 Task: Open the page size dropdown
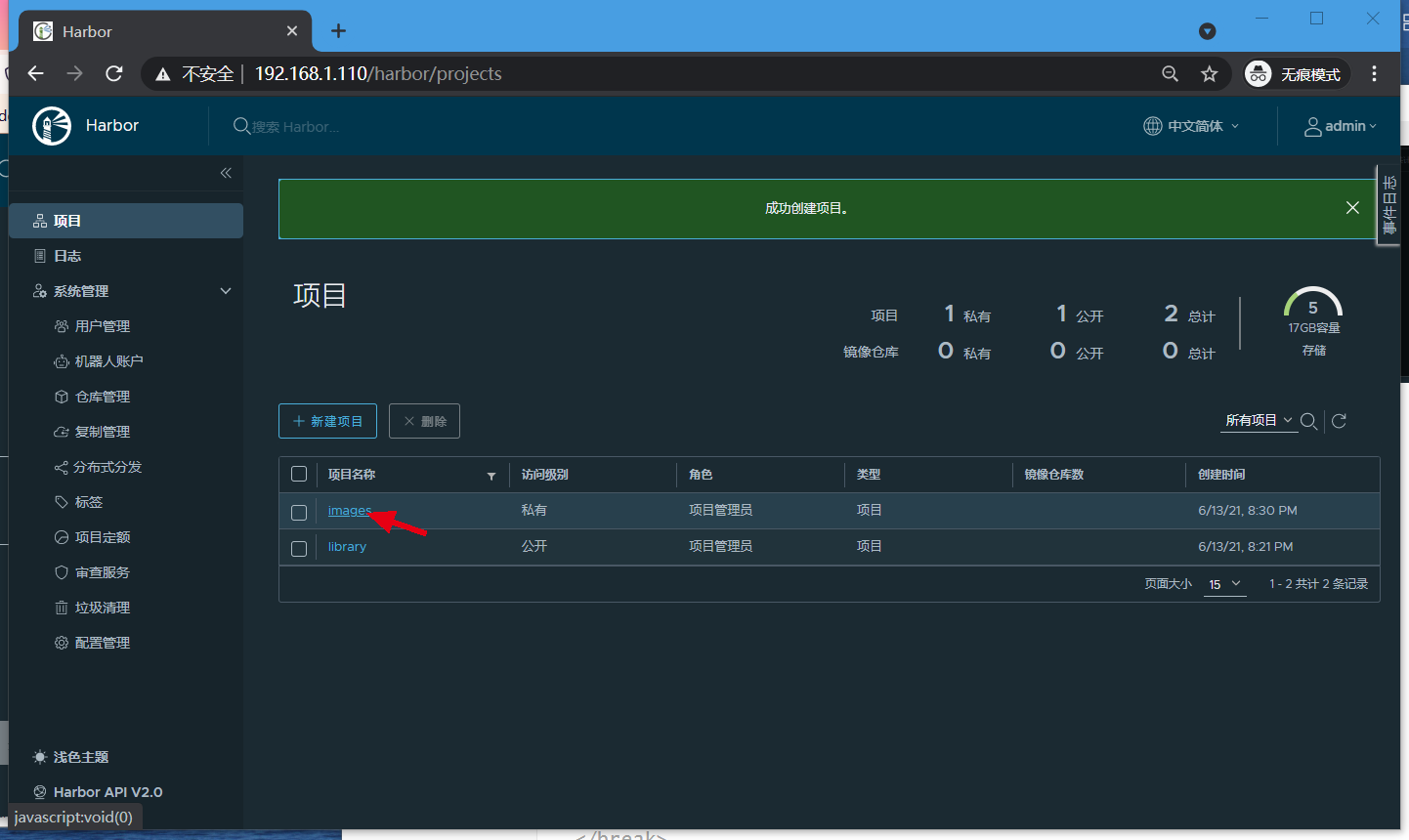pyautogui.click(x=1224, y=584)
